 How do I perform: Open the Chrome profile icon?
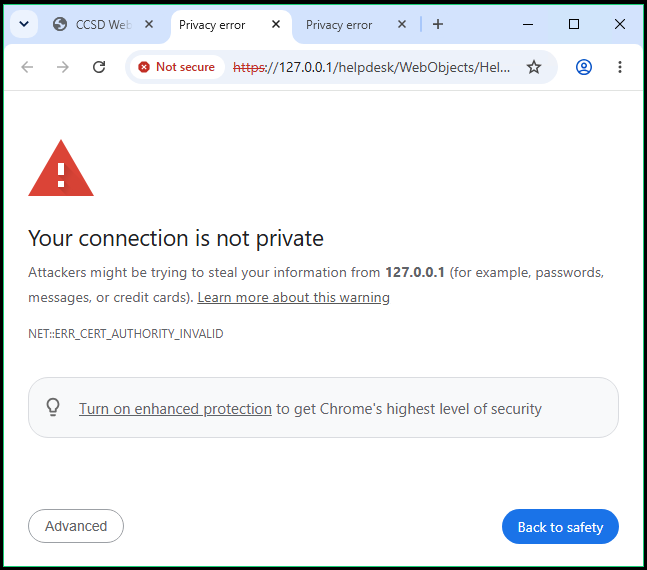pyautogui.click(x=584, y=67)
